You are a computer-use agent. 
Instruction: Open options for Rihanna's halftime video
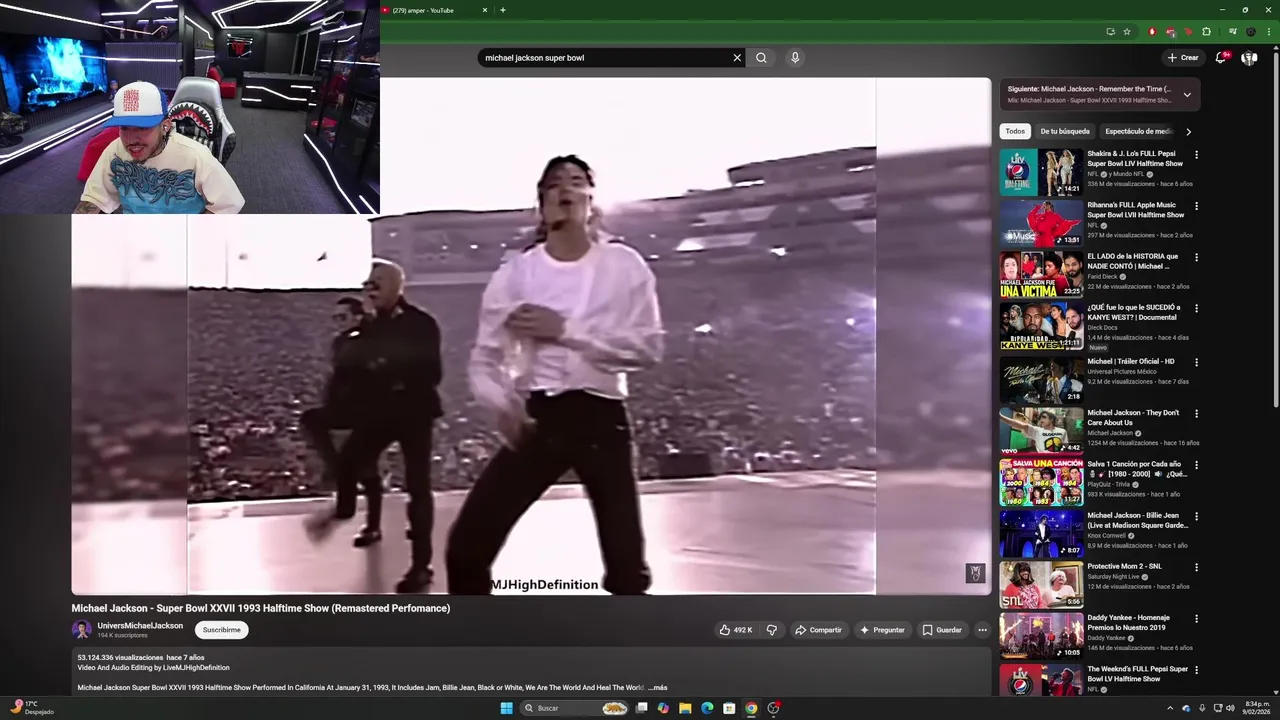(1196, 206)
